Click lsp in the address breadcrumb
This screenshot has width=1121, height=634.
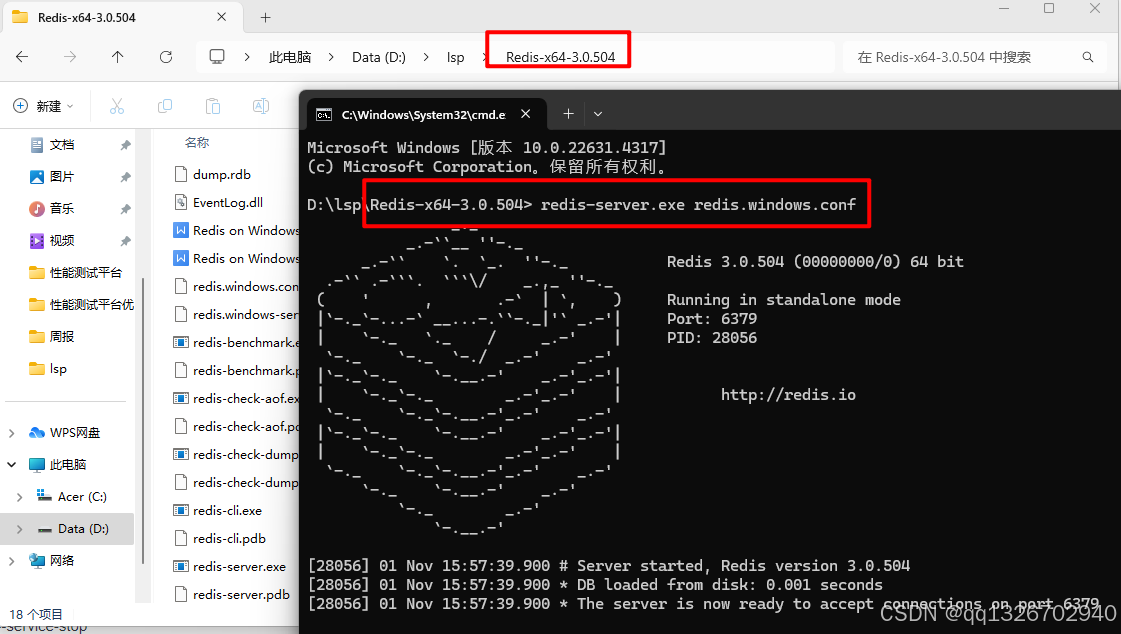pyautogui.click(x=455, y=57)
